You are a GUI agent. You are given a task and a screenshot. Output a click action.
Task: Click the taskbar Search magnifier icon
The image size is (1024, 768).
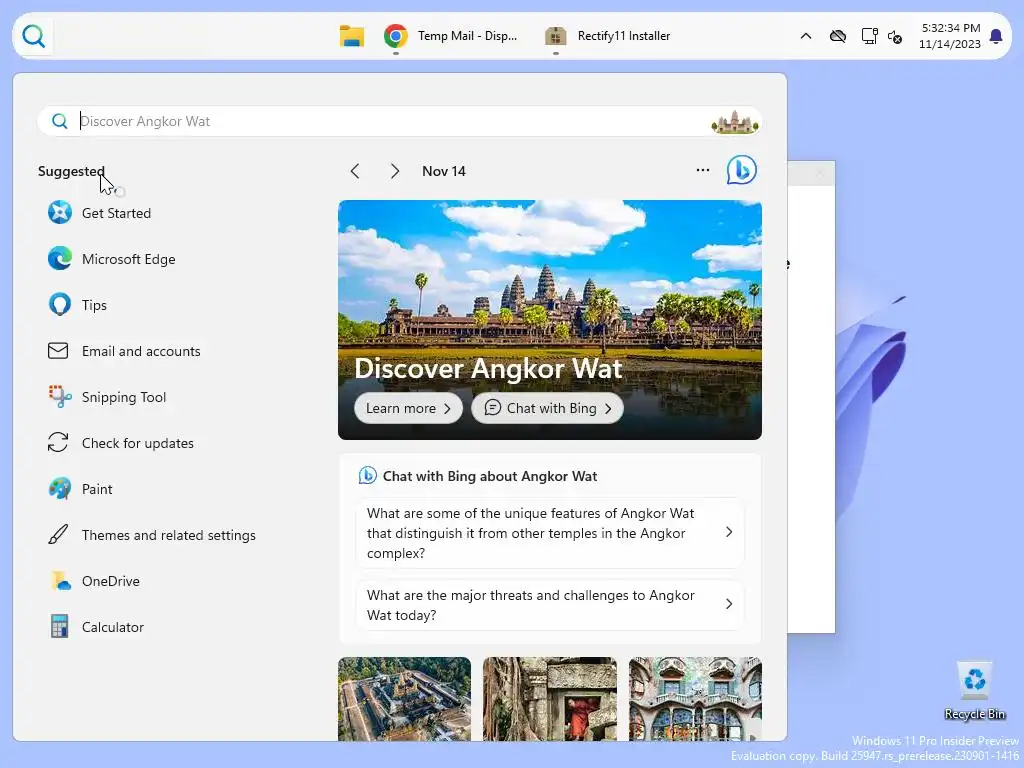[34, 36]
